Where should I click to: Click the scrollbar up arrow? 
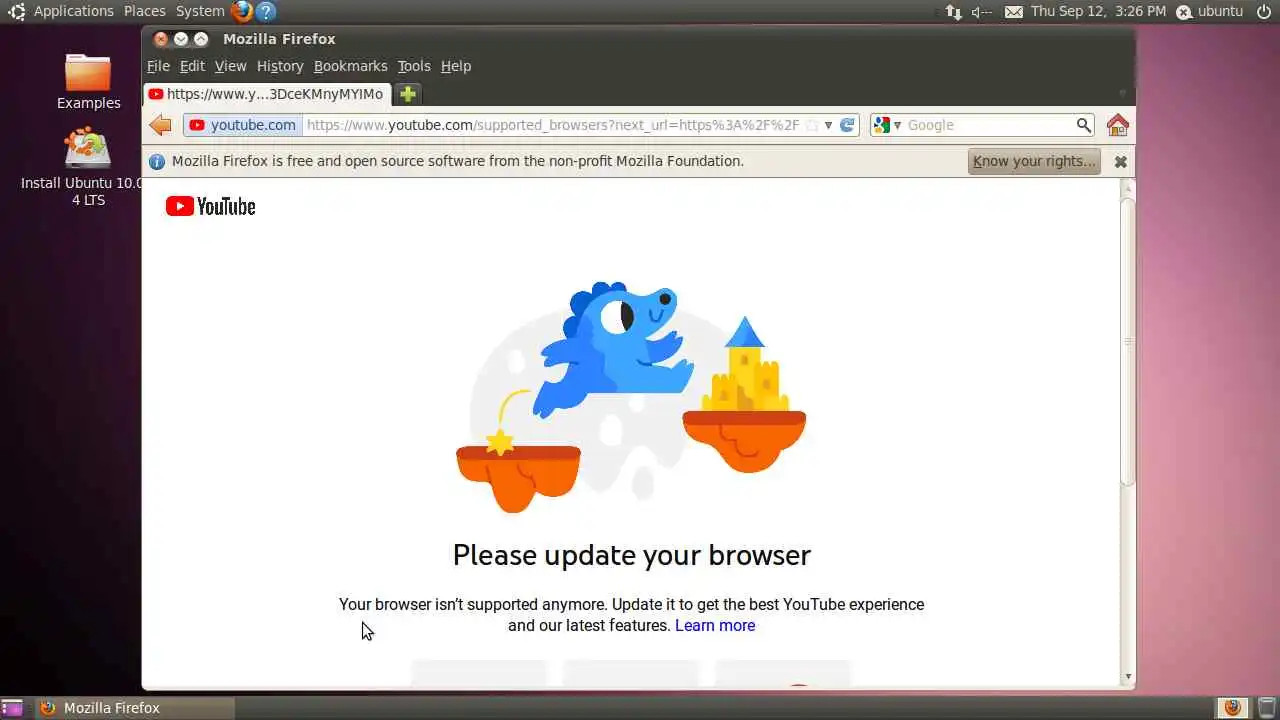pyautogui.click(x=1128, y=188)
